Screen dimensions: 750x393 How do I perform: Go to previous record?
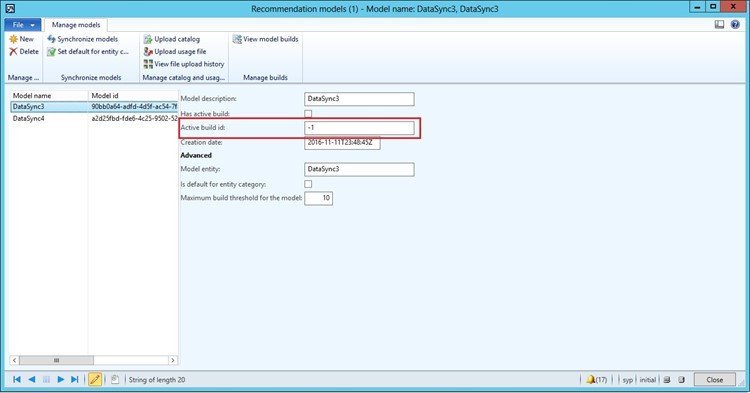click(32, 380)
